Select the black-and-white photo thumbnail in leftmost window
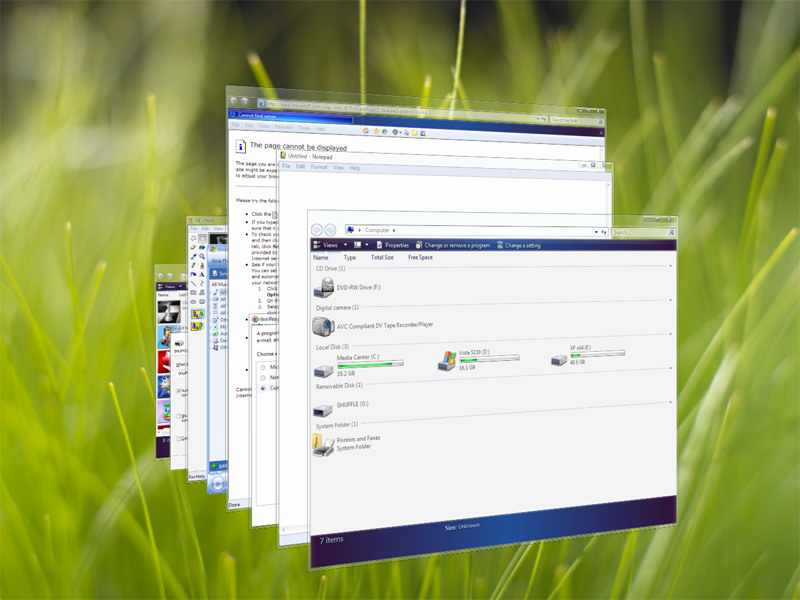The height and width of the screenshot is (600, 800). point(169,312)
